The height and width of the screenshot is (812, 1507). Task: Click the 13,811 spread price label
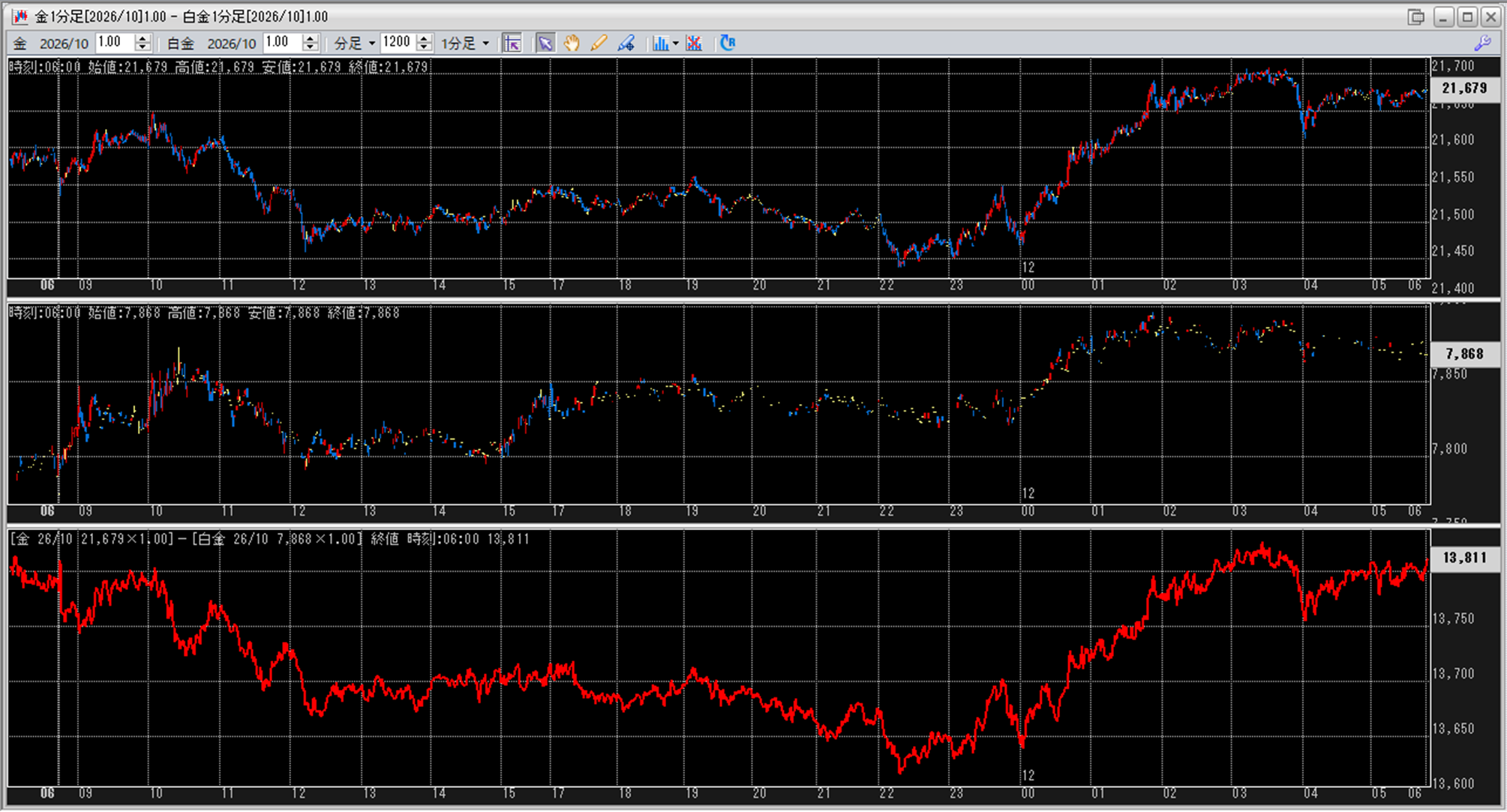pyautogui.click(x=1463, y=558)
